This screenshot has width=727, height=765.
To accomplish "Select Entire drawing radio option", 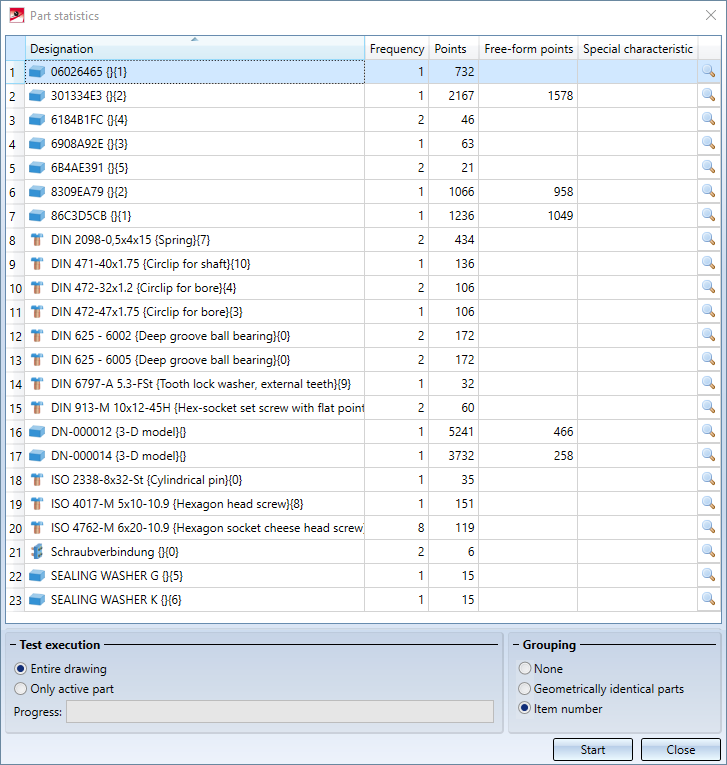I will click(21, 669).
